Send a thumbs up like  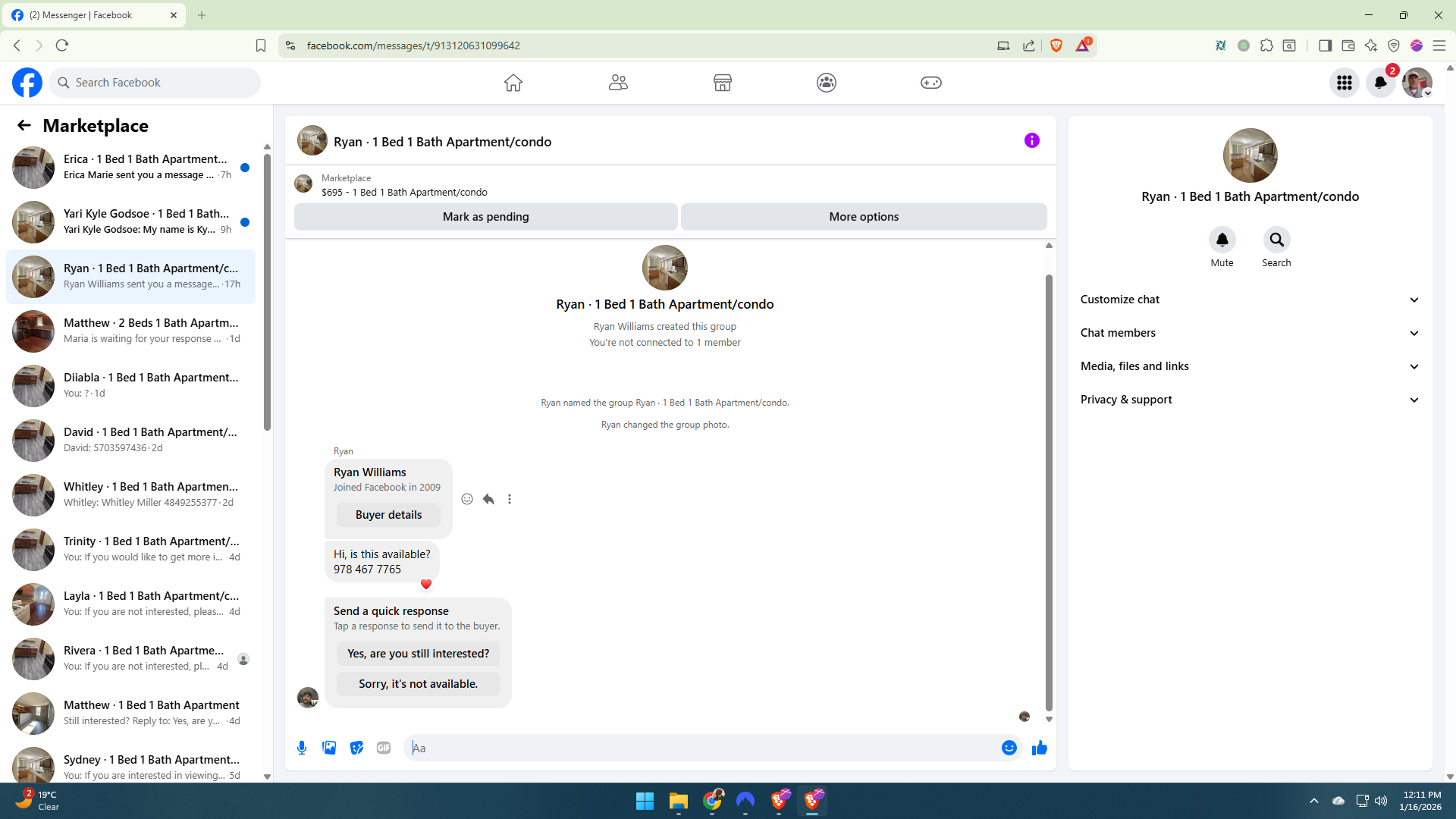(1039, 748)
